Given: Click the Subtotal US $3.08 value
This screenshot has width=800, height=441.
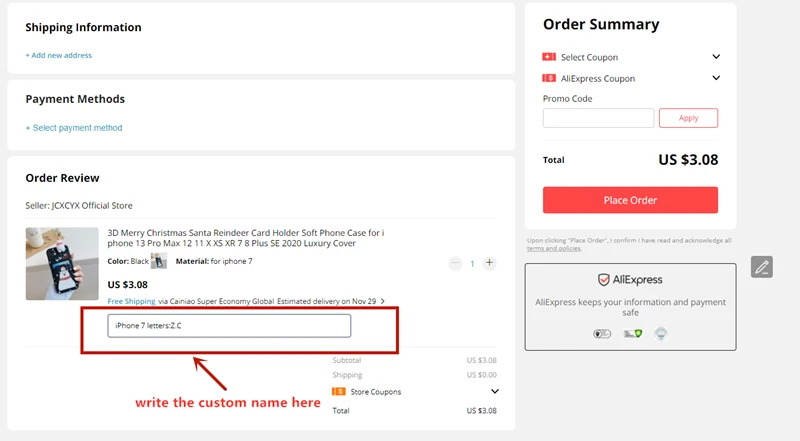Looking at the screenshot, I should pyautogui.click(x=481, y=360).
